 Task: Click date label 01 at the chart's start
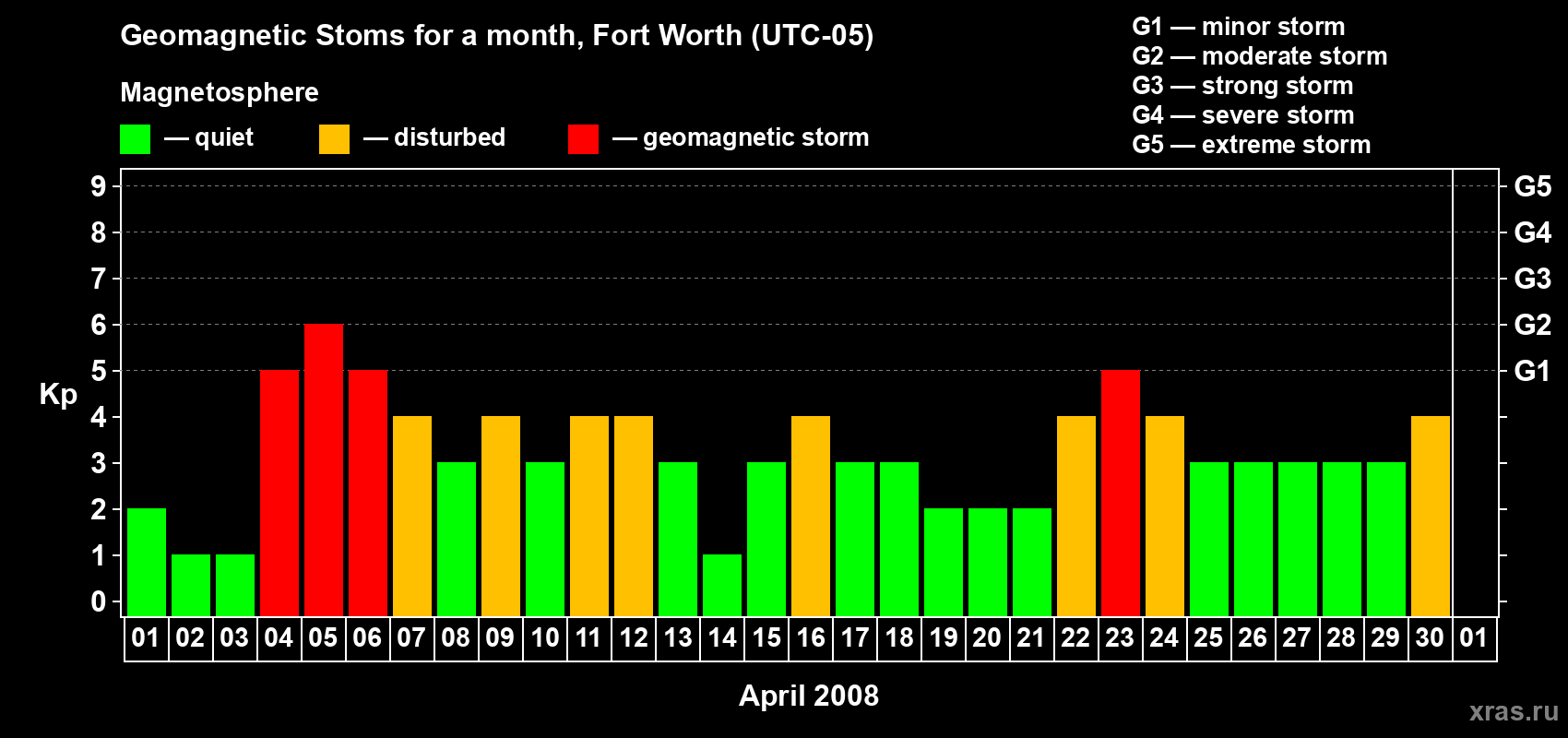pos(146,637)
